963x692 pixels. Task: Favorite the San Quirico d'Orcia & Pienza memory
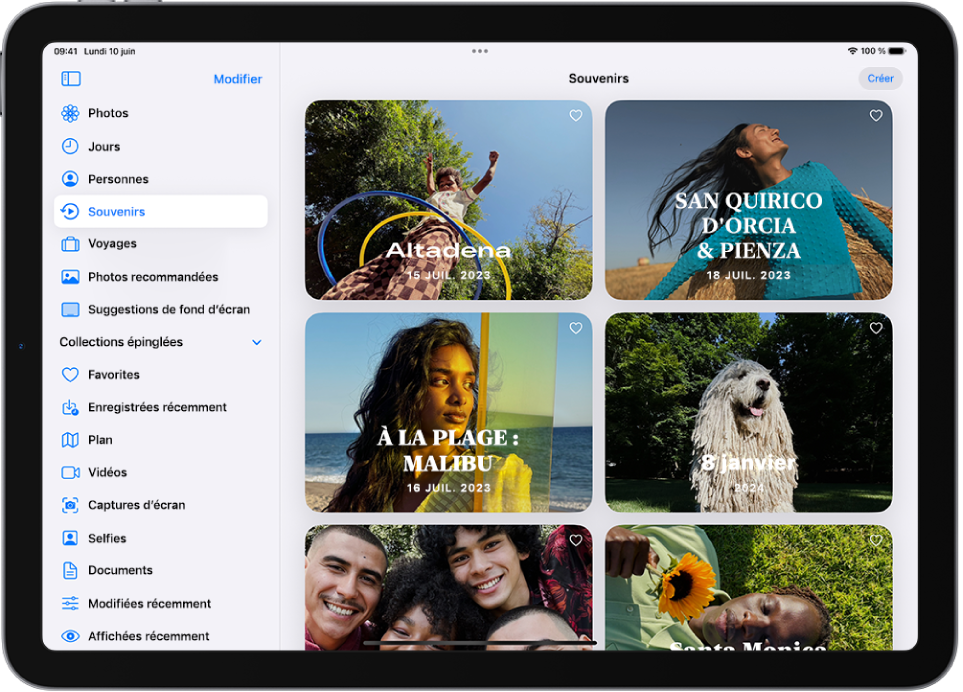click(x=876, y=116)
